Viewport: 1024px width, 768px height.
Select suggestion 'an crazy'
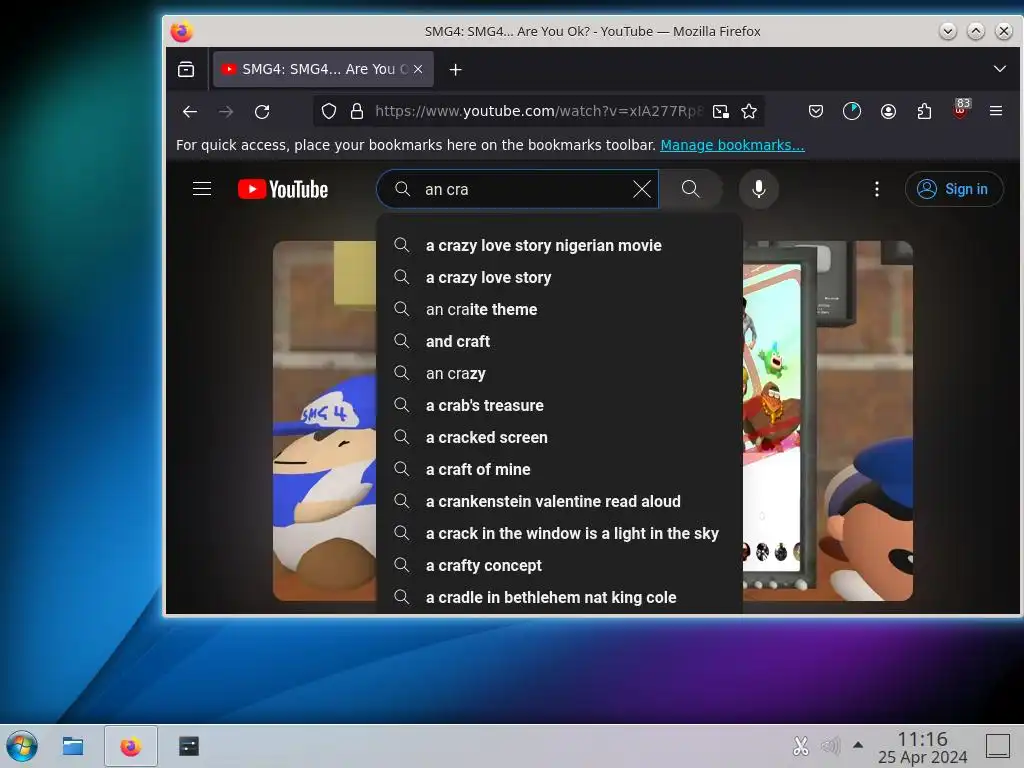pyautogui.click(x=560, y=374)
